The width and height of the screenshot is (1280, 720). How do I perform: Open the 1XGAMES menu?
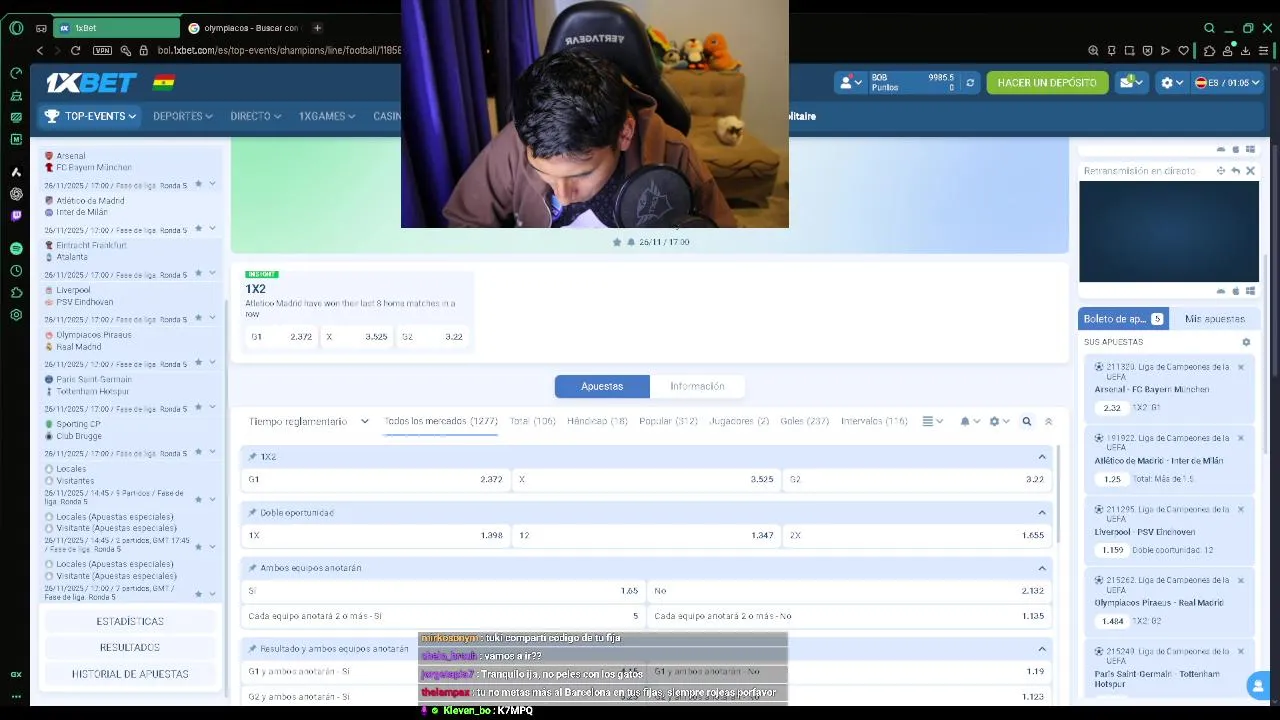[327, 116]
